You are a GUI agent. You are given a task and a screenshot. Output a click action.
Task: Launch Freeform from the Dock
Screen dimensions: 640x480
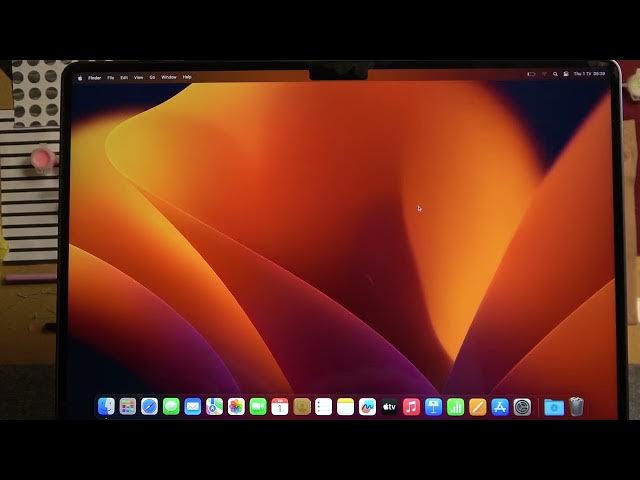point(367,407)
